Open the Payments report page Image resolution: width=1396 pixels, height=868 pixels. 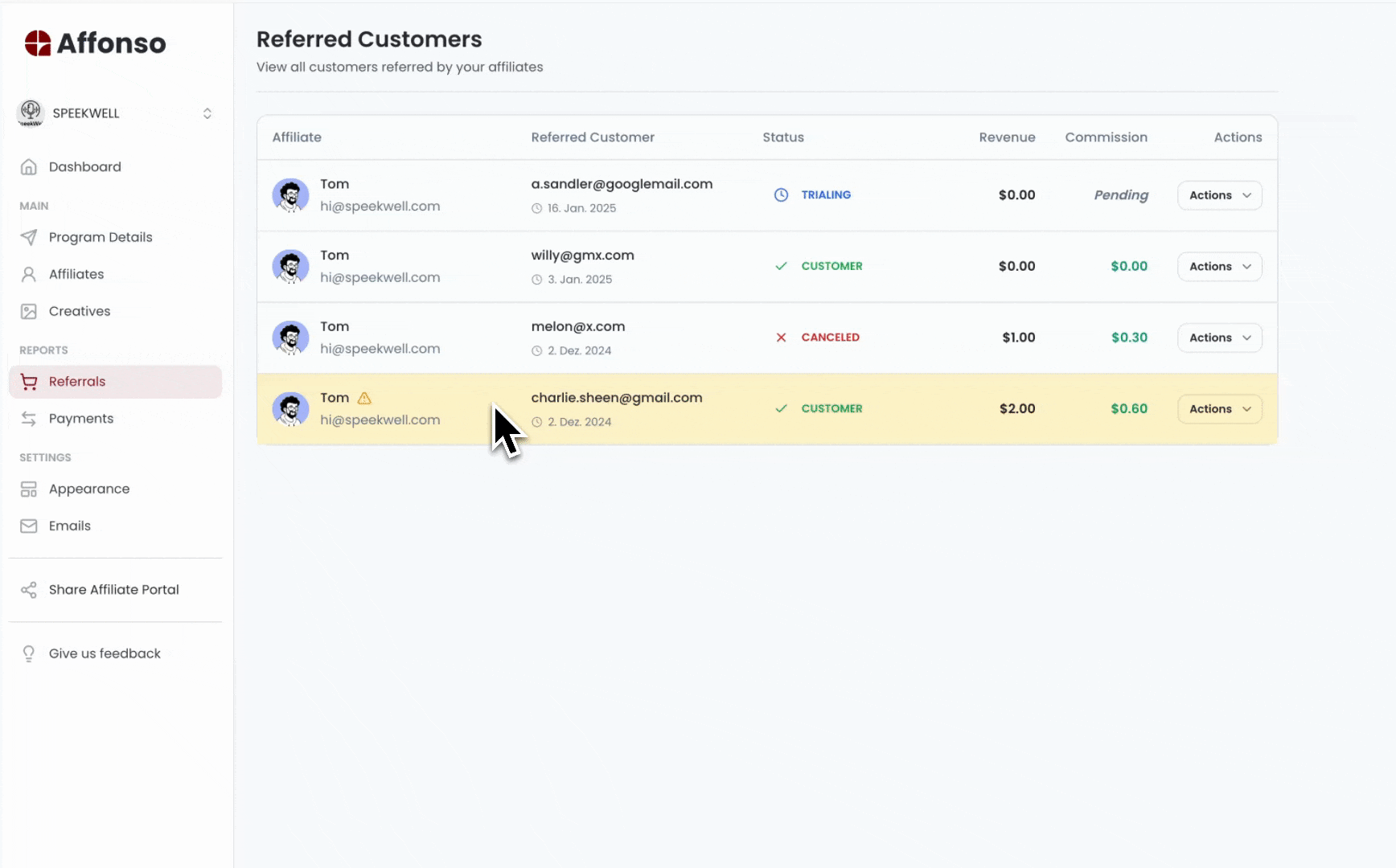click(x=80, y=418)
